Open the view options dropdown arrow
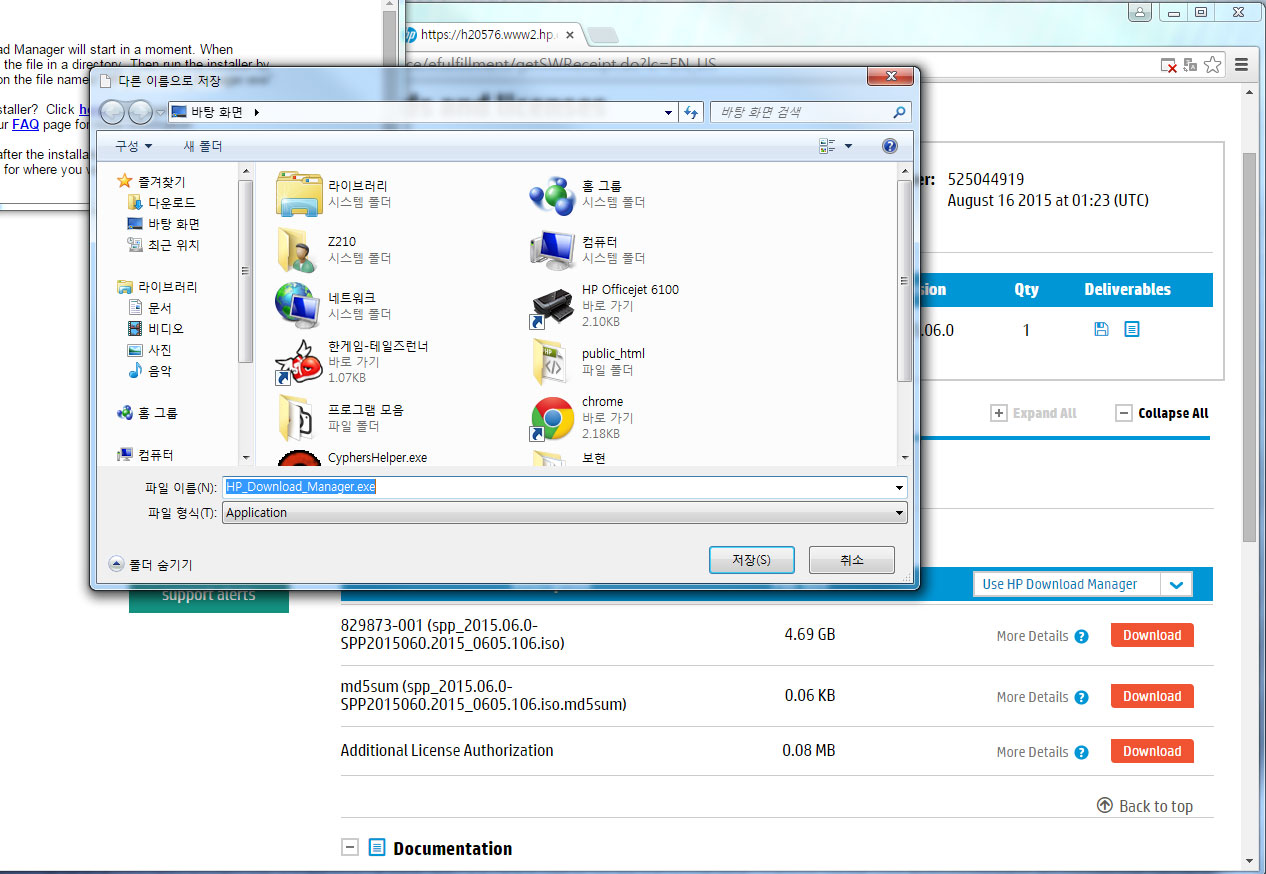The image size is (1266, 874). point(849,146)
